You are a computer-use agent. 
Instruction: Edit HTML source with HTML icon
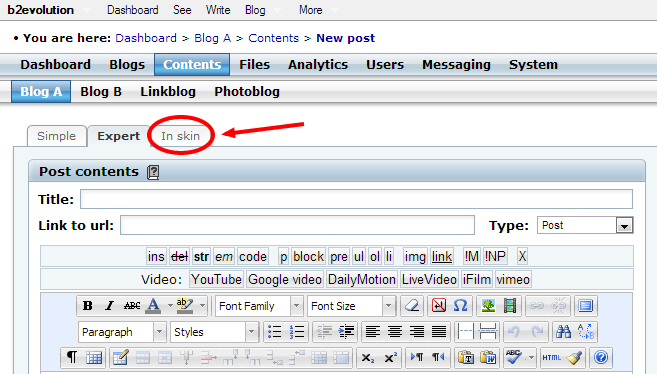coord(551,358)
